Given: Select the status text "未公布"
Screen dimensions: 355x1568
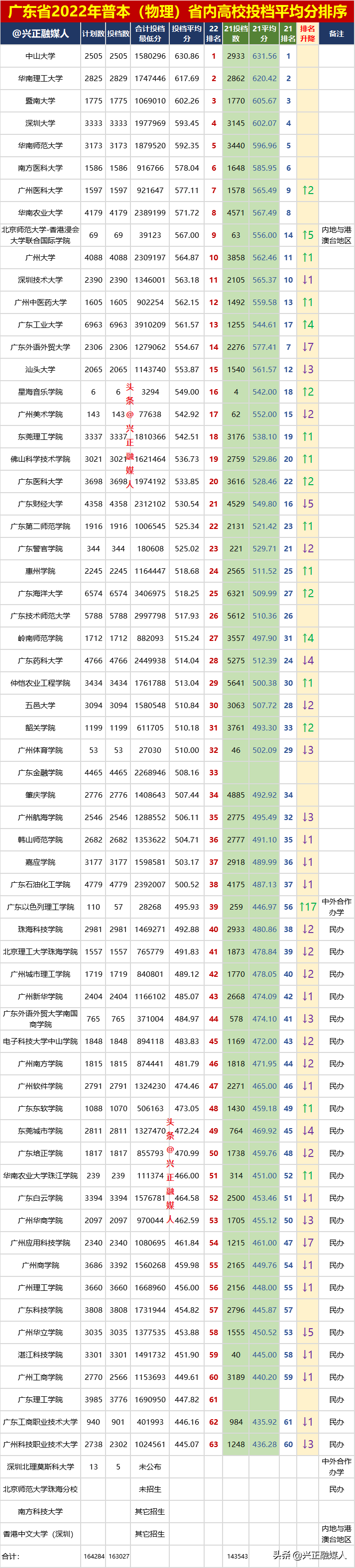Looking at the screenshot, I should [150, 1468].
